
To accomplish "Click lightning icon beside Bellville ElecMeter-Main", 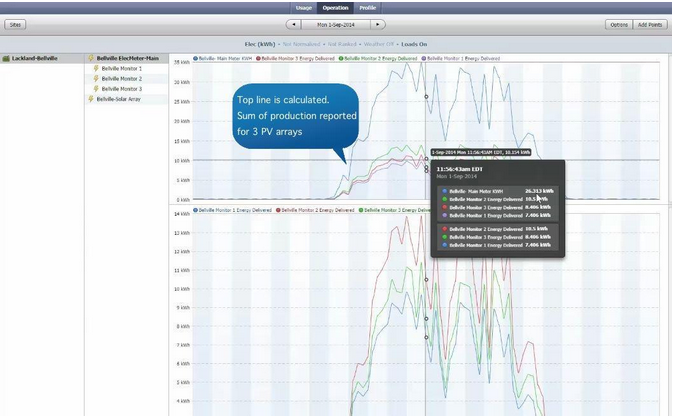I will [91, 58].
